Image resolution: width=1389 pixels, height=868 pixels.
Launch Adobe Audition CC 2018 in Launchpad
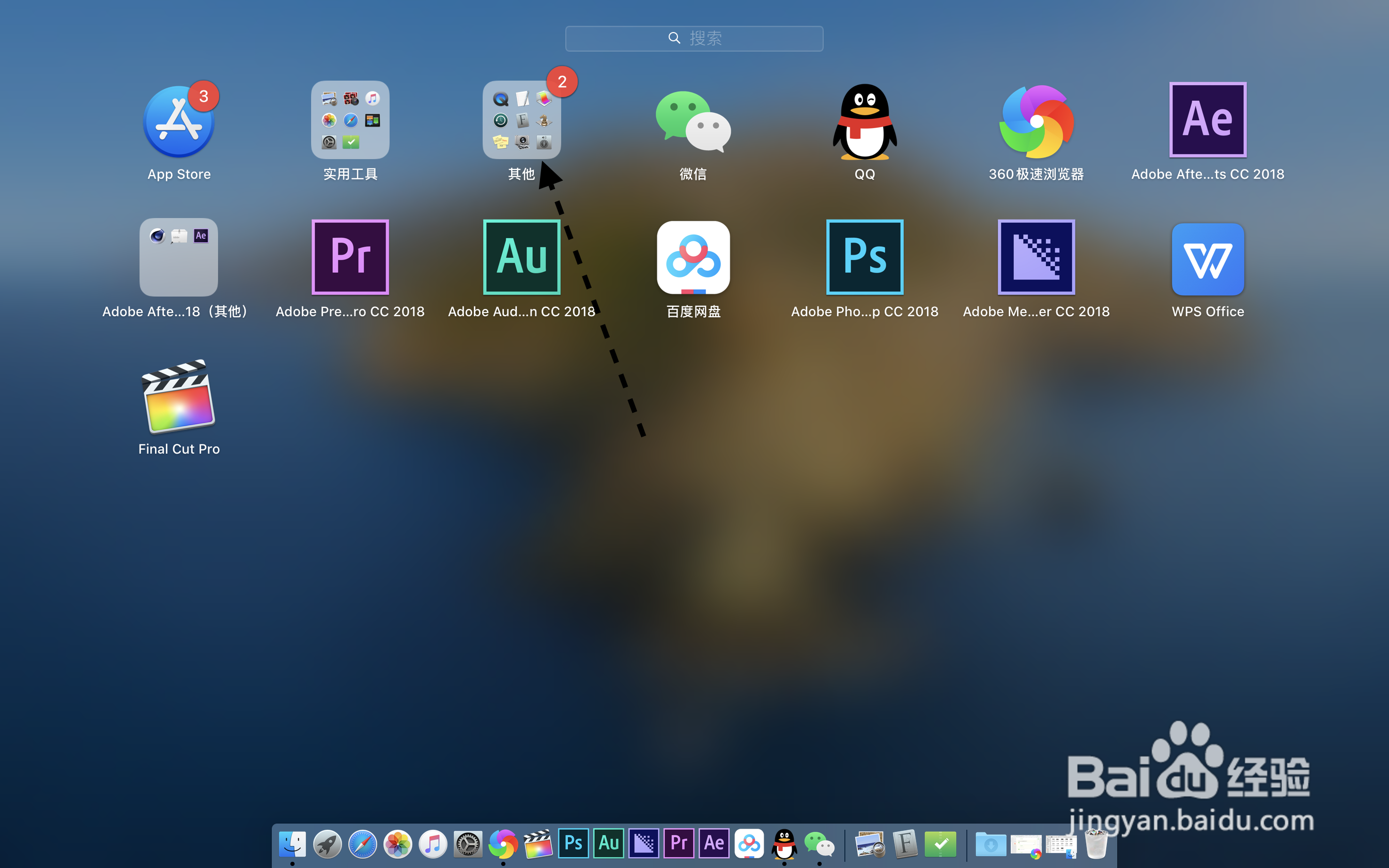point(521,257)
